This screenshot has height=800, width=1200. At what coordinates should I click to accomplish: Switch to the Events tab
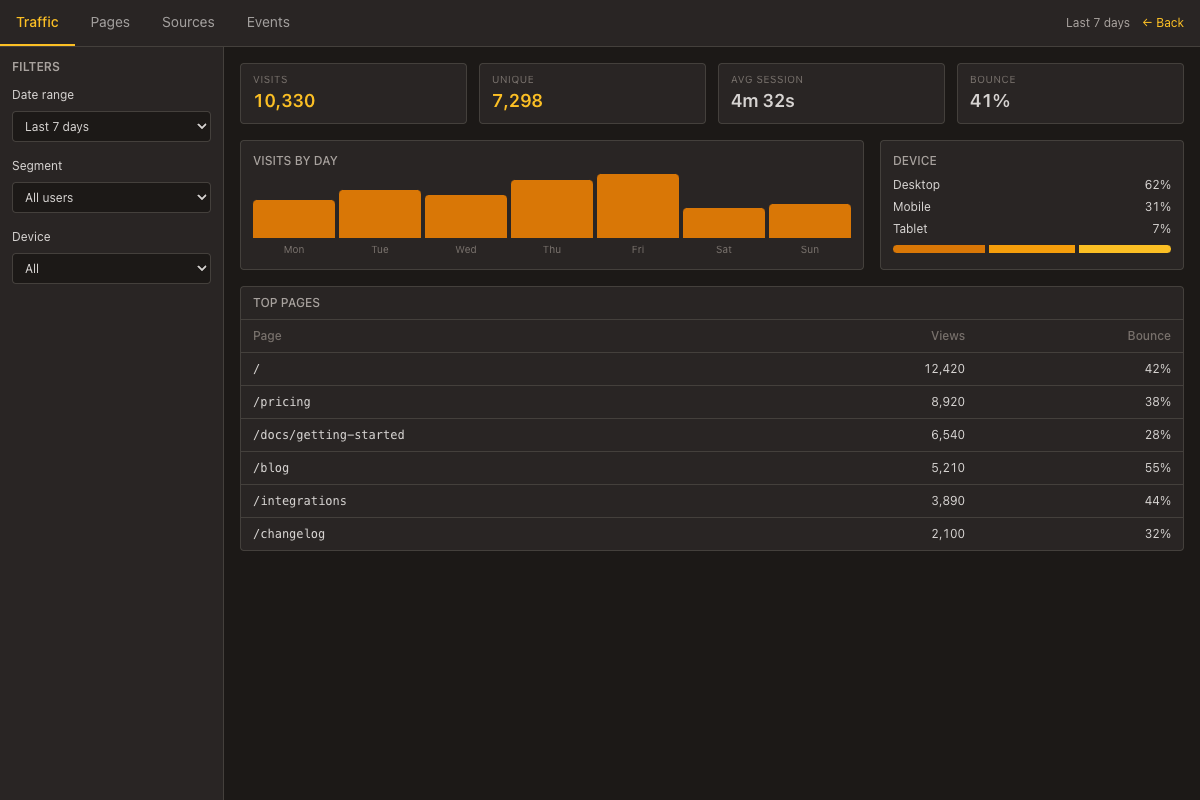click(x=267, y=22)
